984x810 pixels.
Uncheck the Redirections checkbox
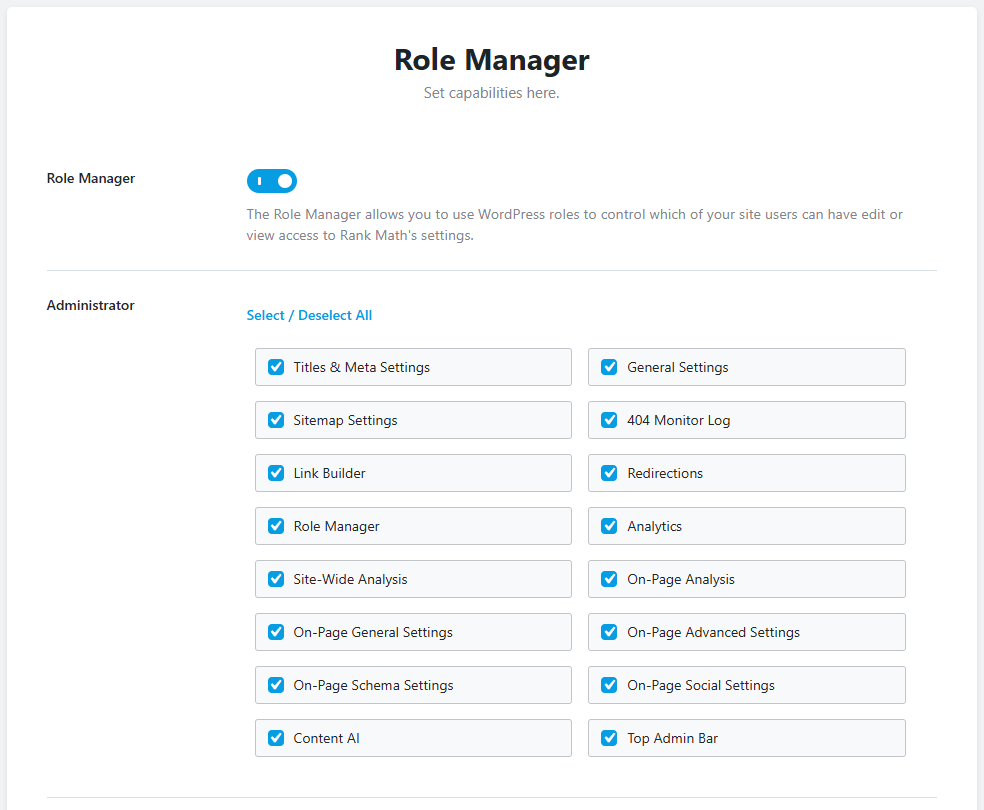[x=609, y=473]
